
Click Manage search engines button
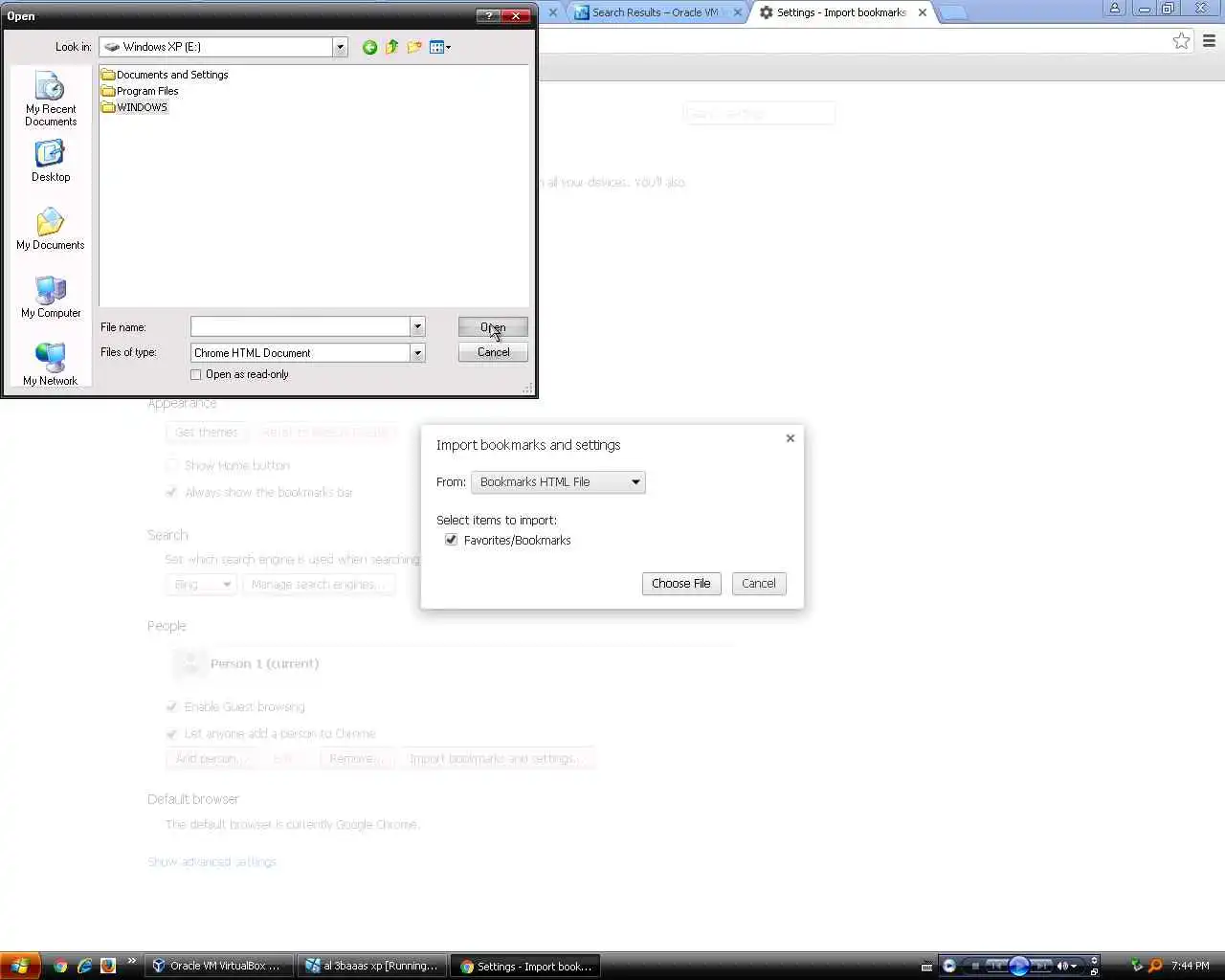[319, 585]
